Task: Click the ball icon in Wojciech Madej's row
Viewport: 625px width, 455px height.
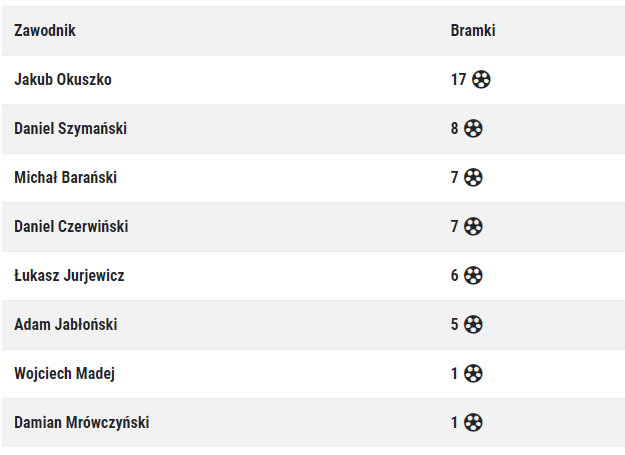Action: (x=473, y=373)
